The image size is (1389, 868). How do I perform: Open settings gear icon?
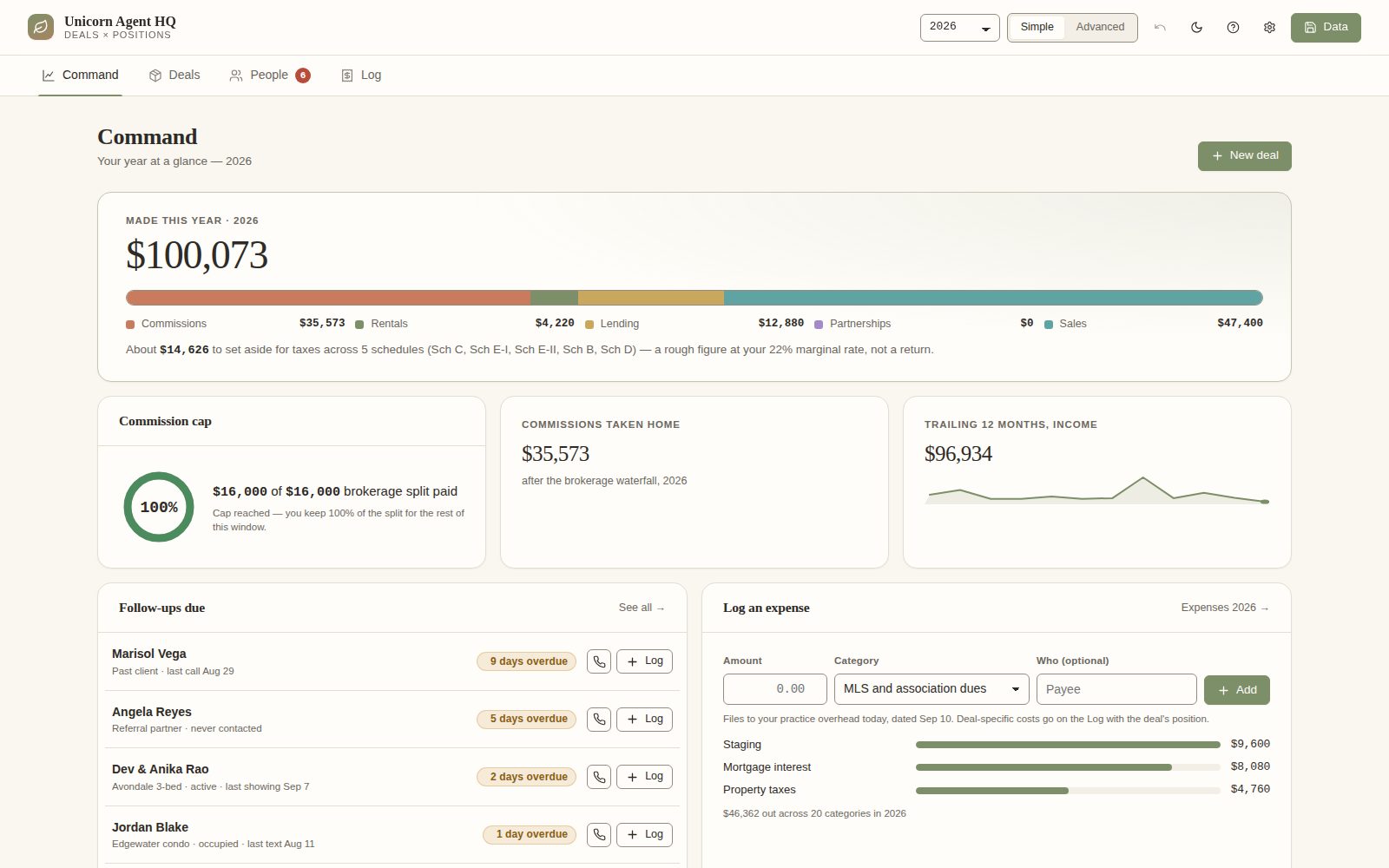[x=1269, y=27]
